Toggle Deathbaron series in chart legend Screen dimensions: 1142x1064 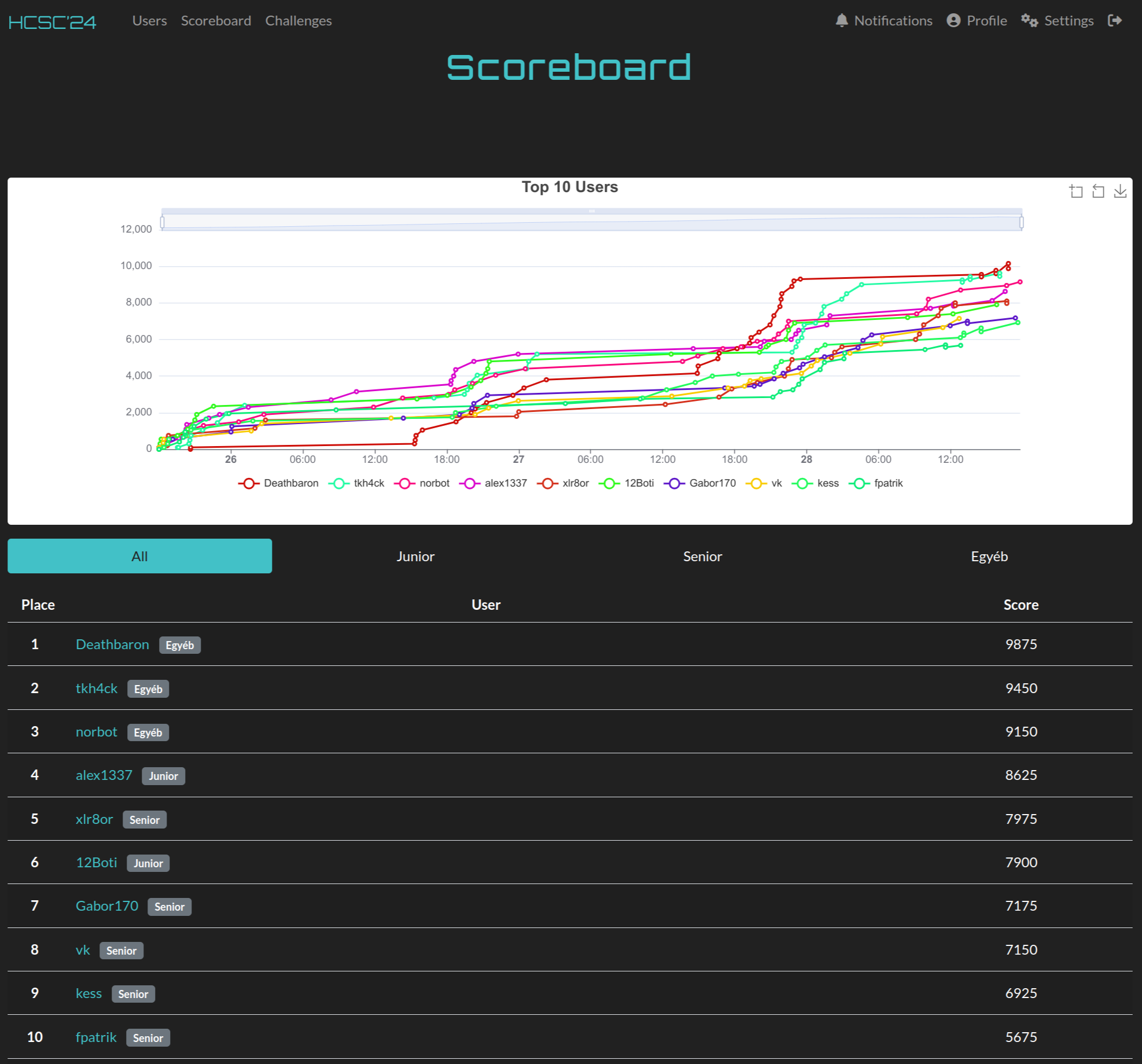(278, 483)
